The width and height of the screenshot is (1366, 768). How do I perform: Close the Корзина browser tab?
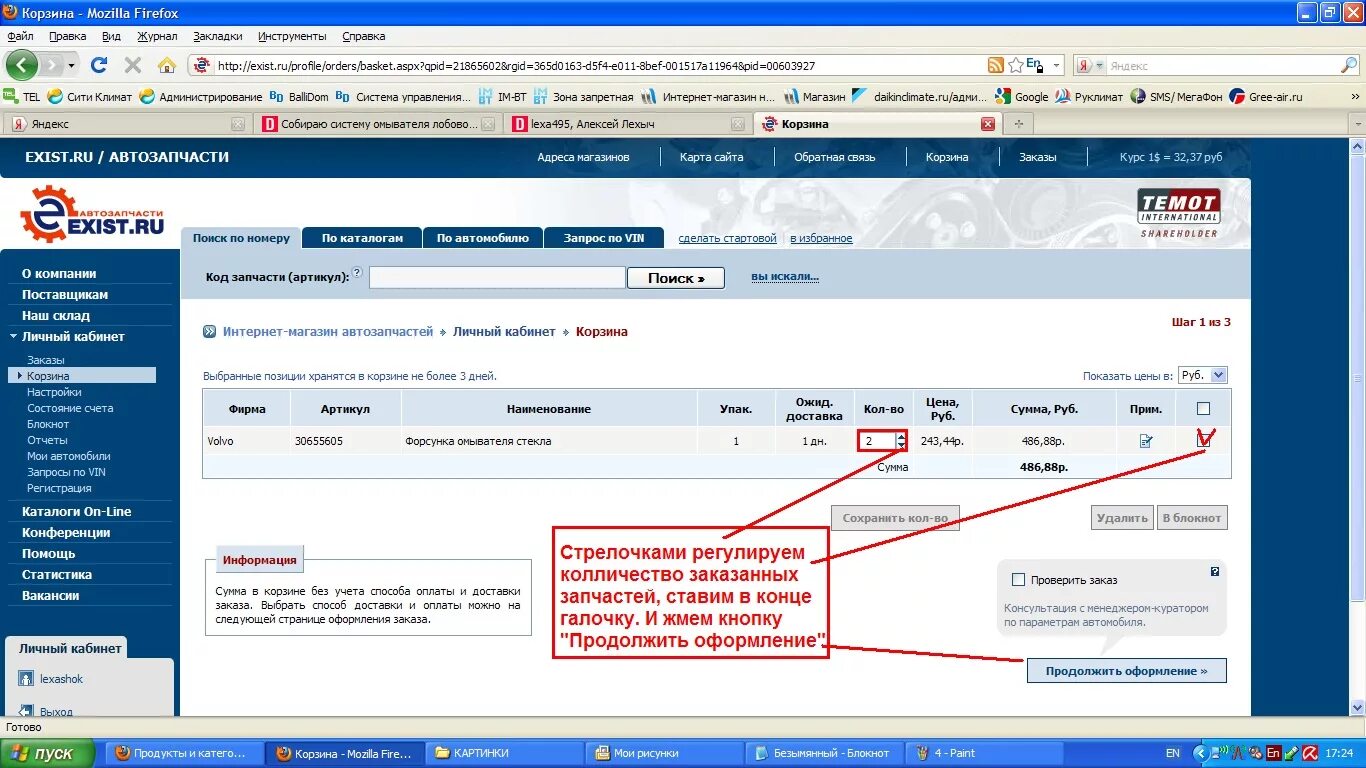point(988,124)
